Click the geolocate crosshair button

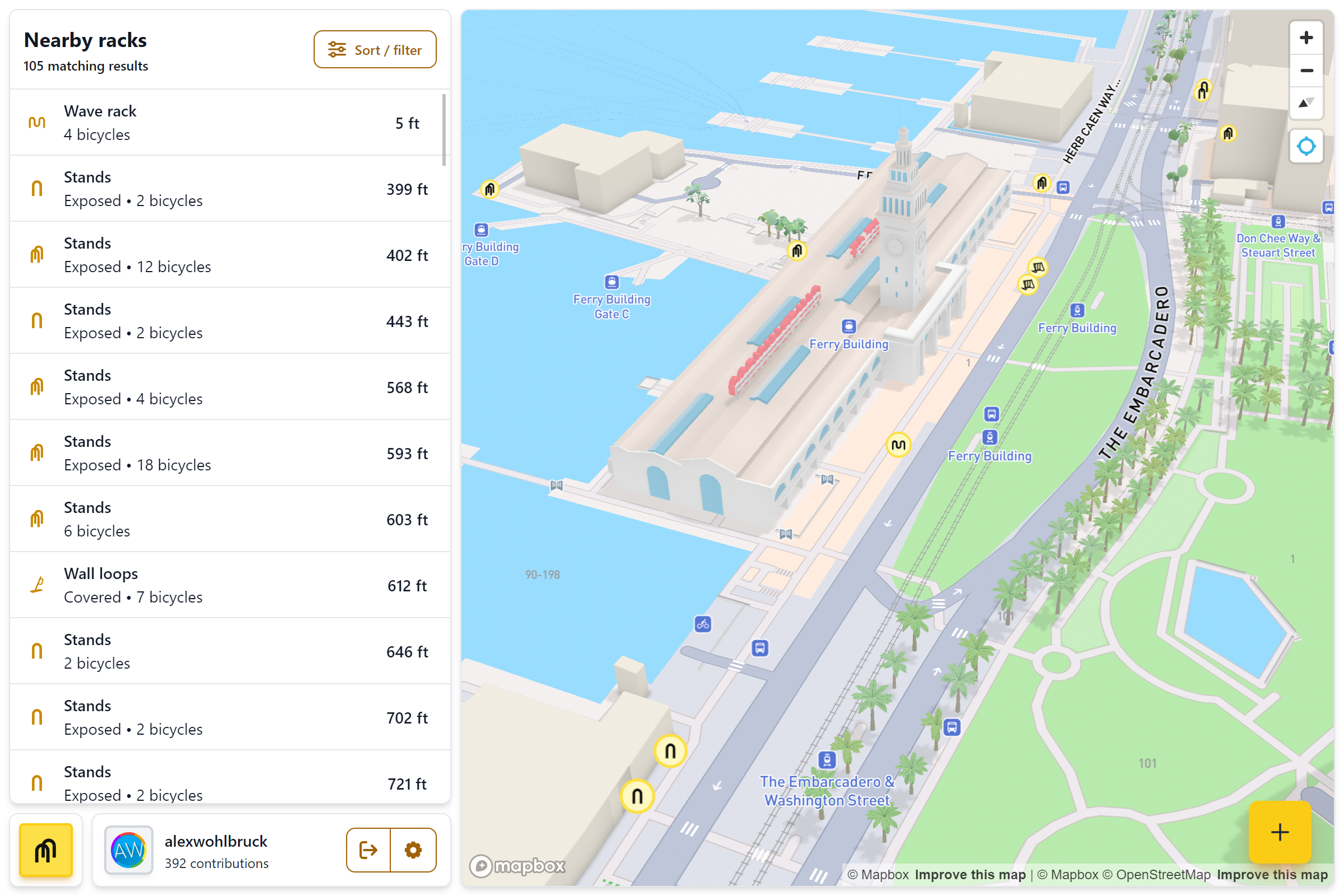click(1306, 146)
